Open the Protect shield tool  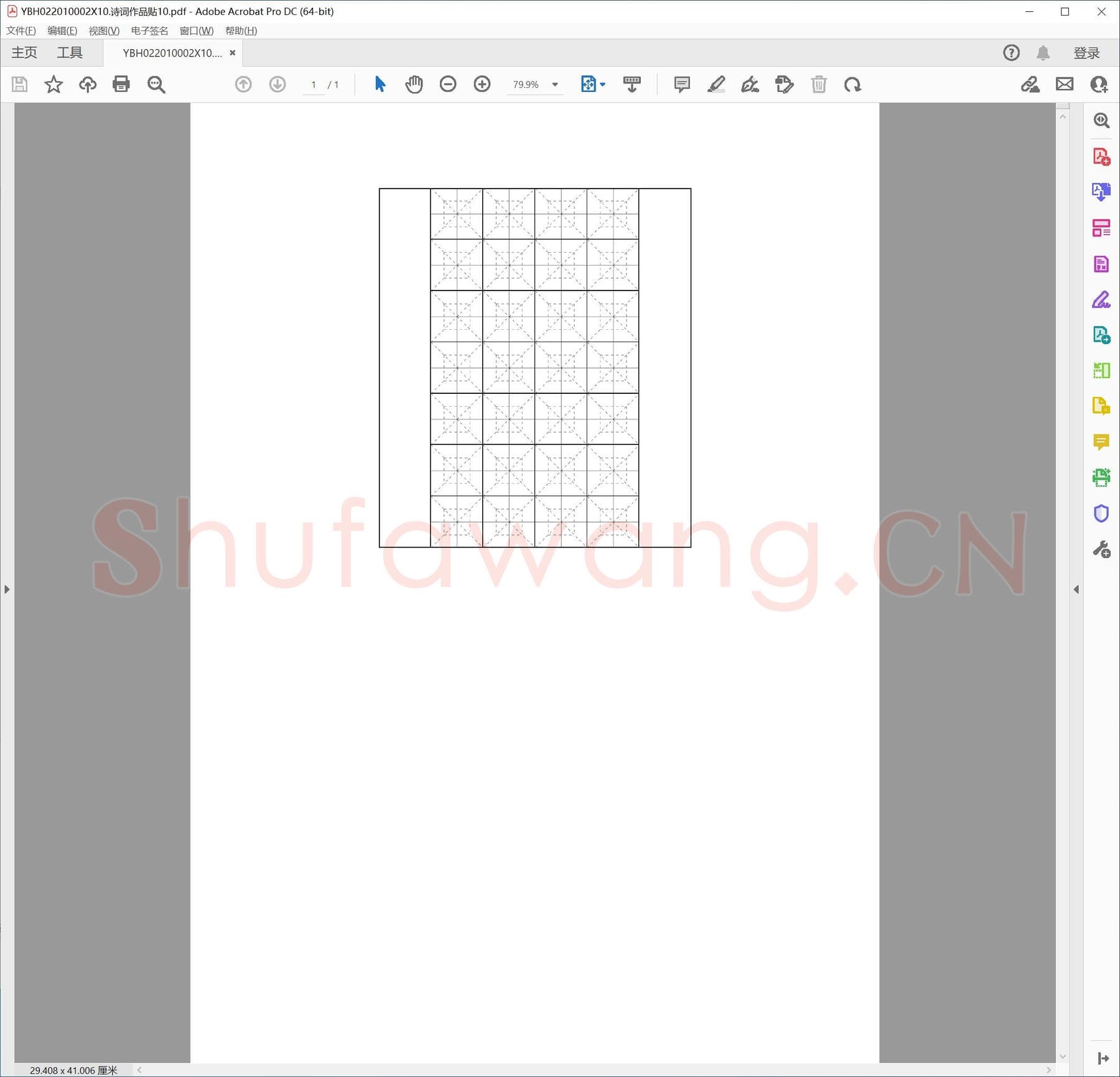pos(1101,513)
